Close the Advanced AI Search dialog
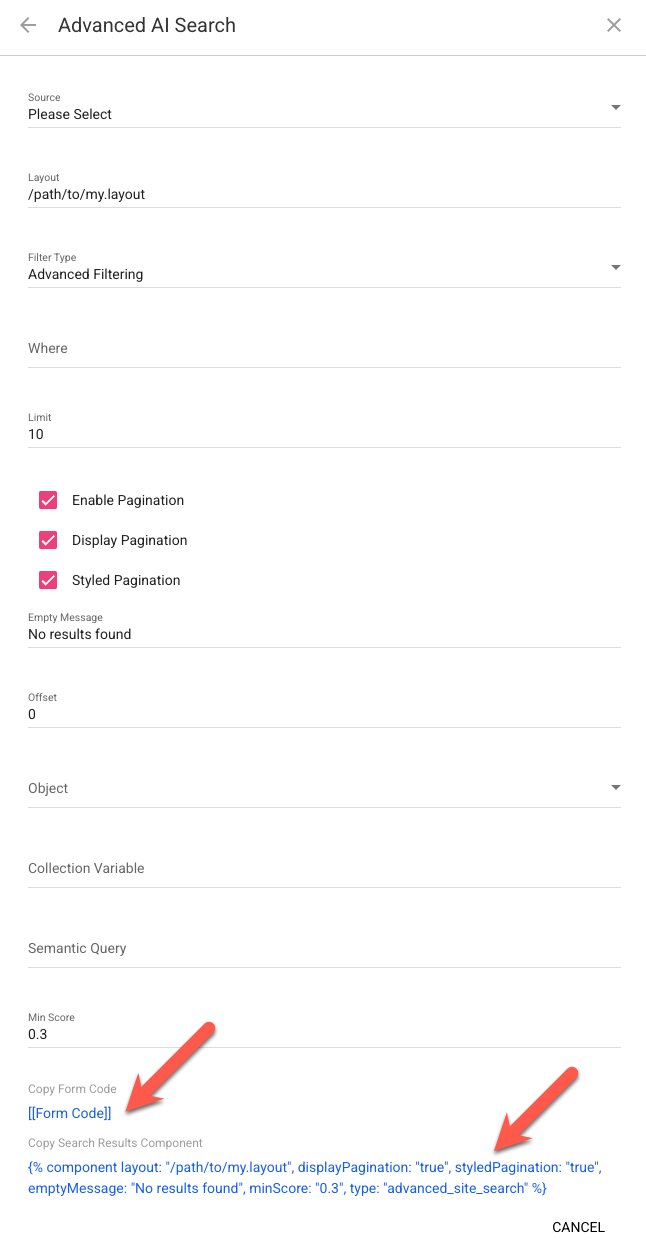 (614, 25)
